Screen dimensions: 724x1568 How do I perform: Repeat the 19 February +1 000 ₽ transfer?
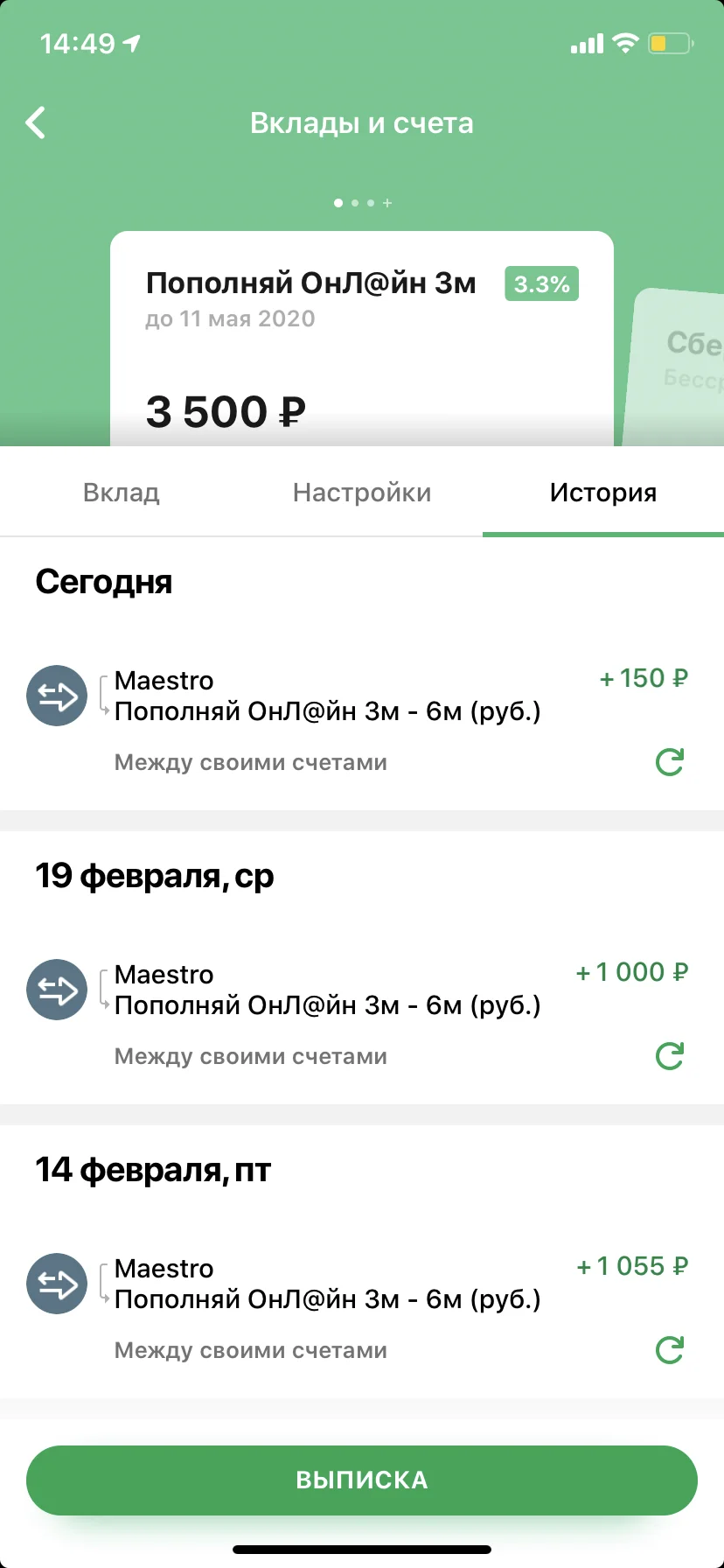(670, 1056)
